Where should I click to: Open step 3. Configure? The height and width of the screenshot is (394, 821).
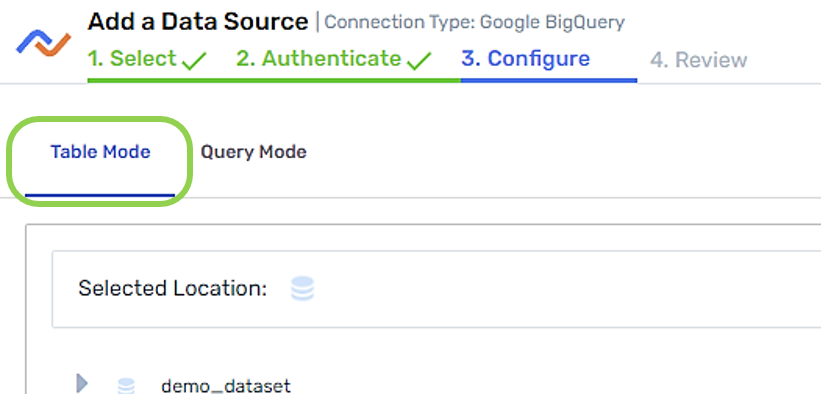pyautogui.click(x=525, y=59)
